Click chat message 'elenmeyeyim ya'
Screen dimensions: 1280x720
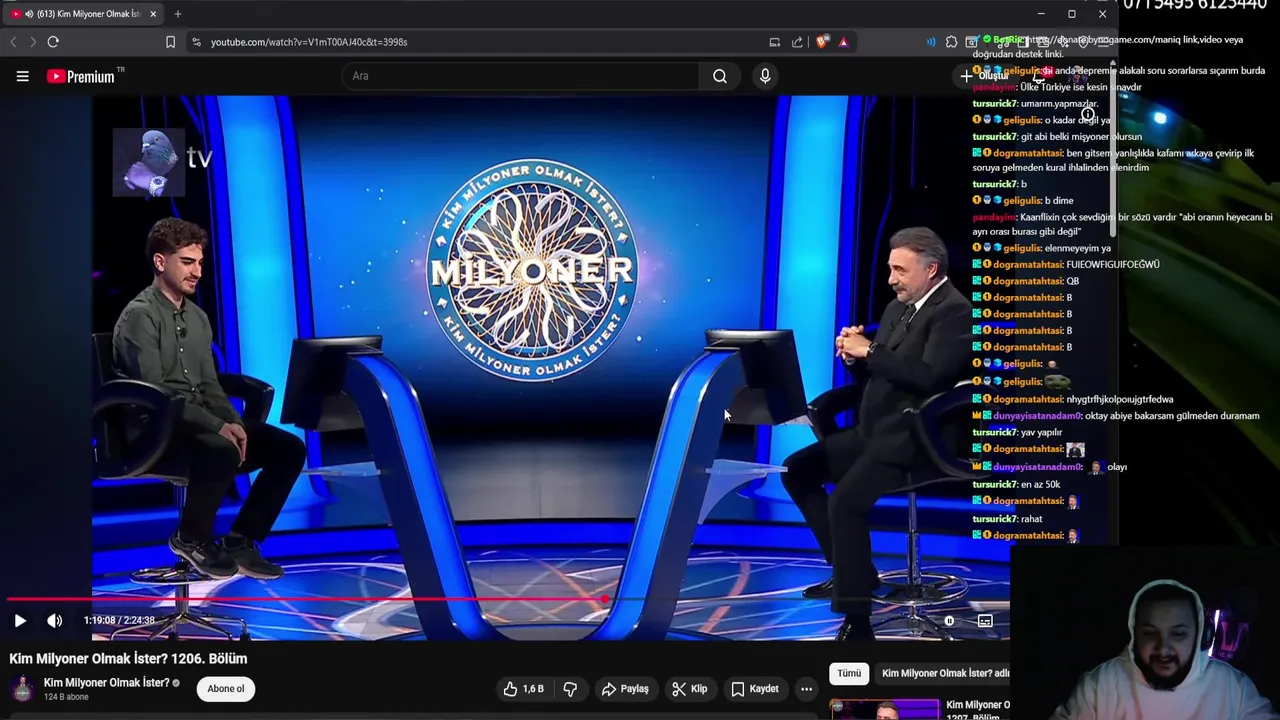tap(1078, 248)
